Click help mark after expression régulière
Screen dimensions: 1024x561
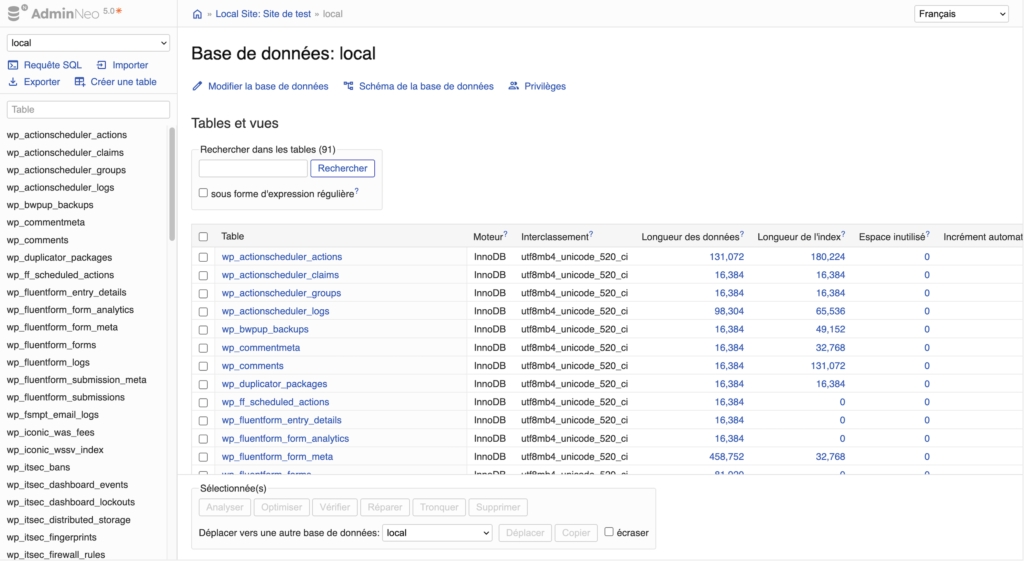tap(357, 191)
